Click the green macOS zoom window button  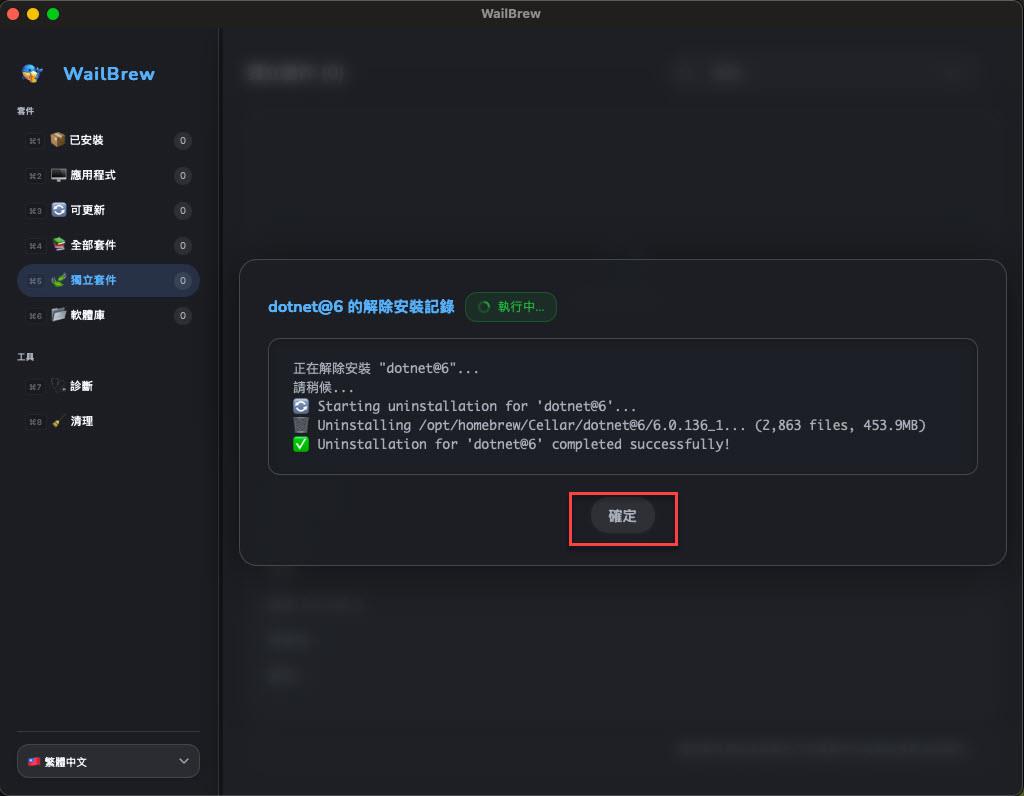pos(53,14)
